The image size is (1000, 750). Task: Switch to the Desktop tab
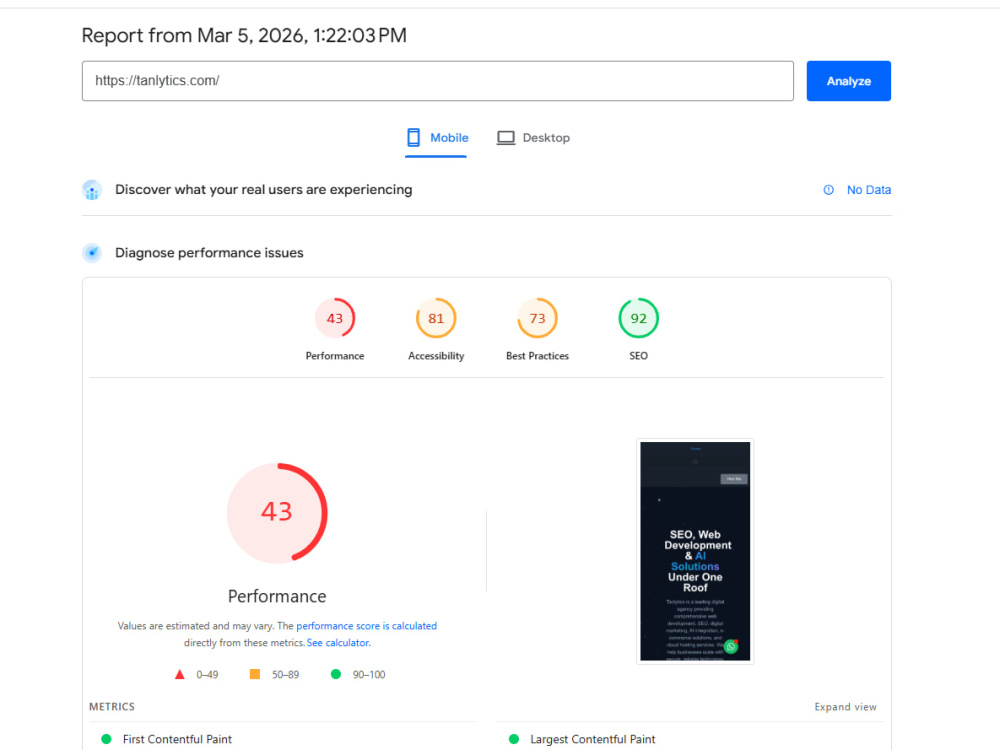coord(533,138)
